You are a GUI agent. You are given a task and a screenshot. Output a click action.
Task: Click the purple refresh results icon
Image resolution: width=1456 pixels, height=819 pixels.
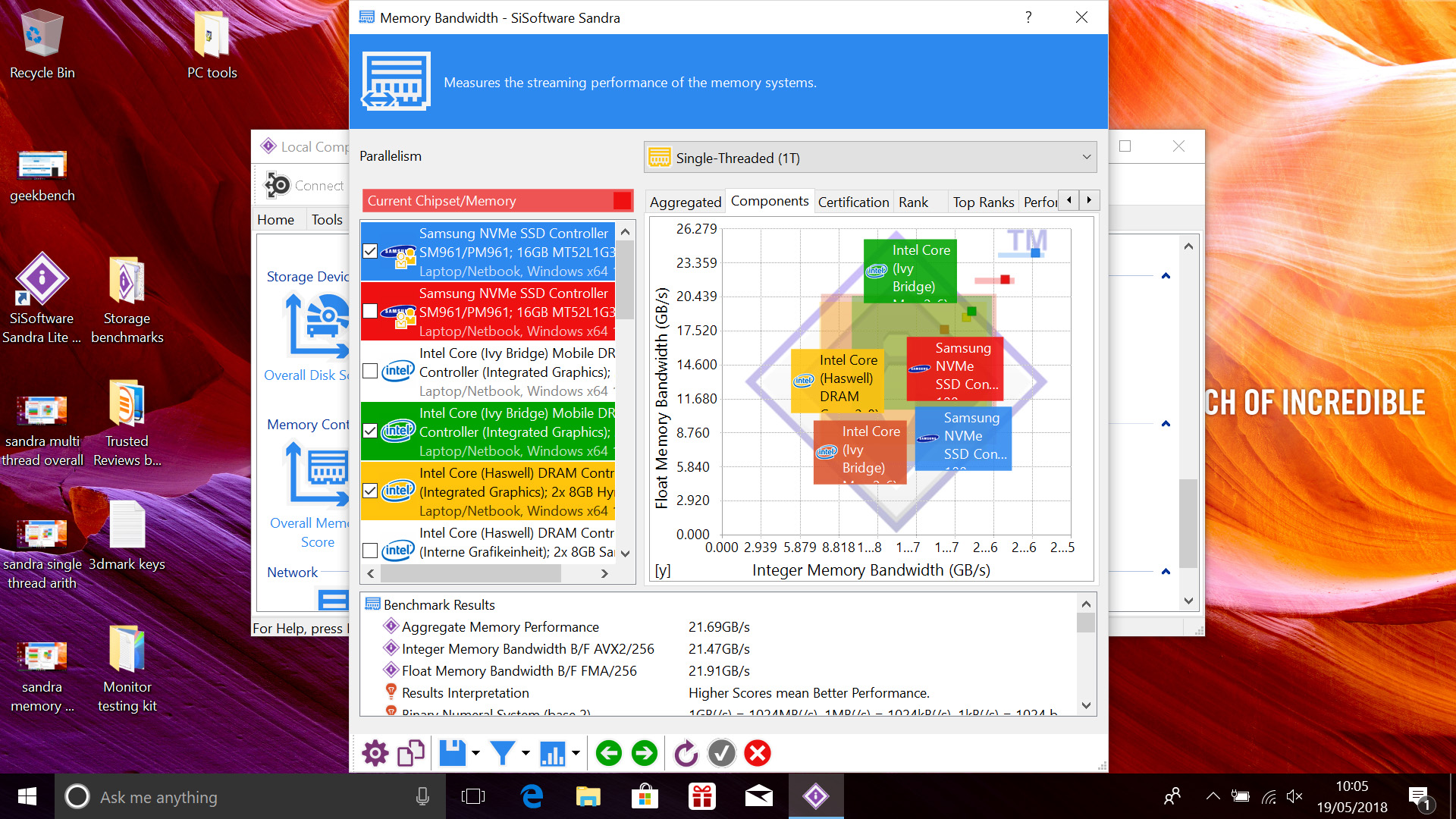[686, 753]
